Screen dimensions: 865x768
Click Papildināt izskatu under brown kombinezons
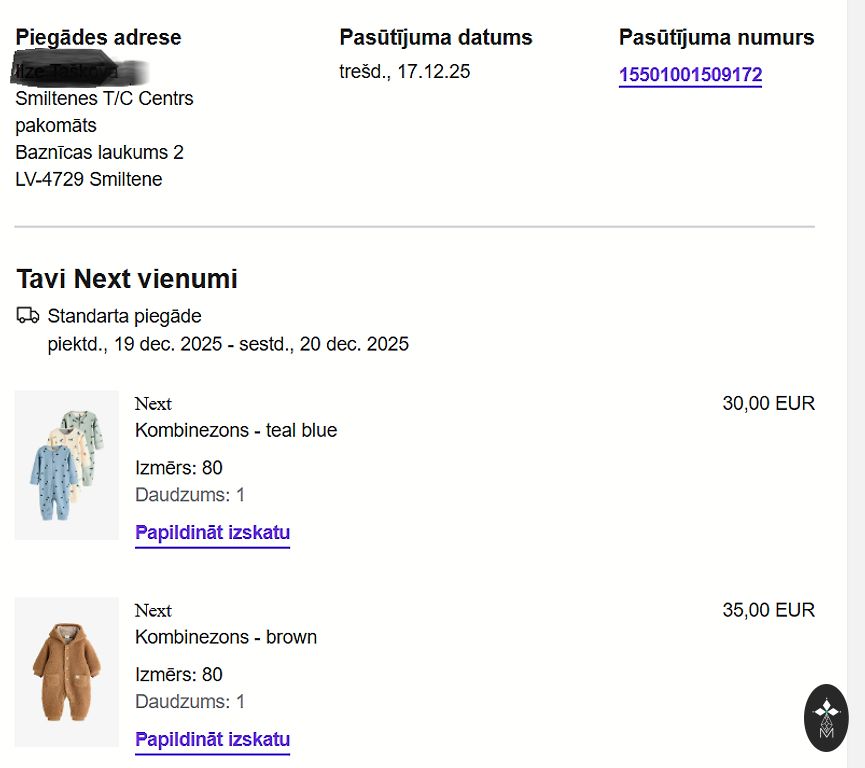[212, 740]
